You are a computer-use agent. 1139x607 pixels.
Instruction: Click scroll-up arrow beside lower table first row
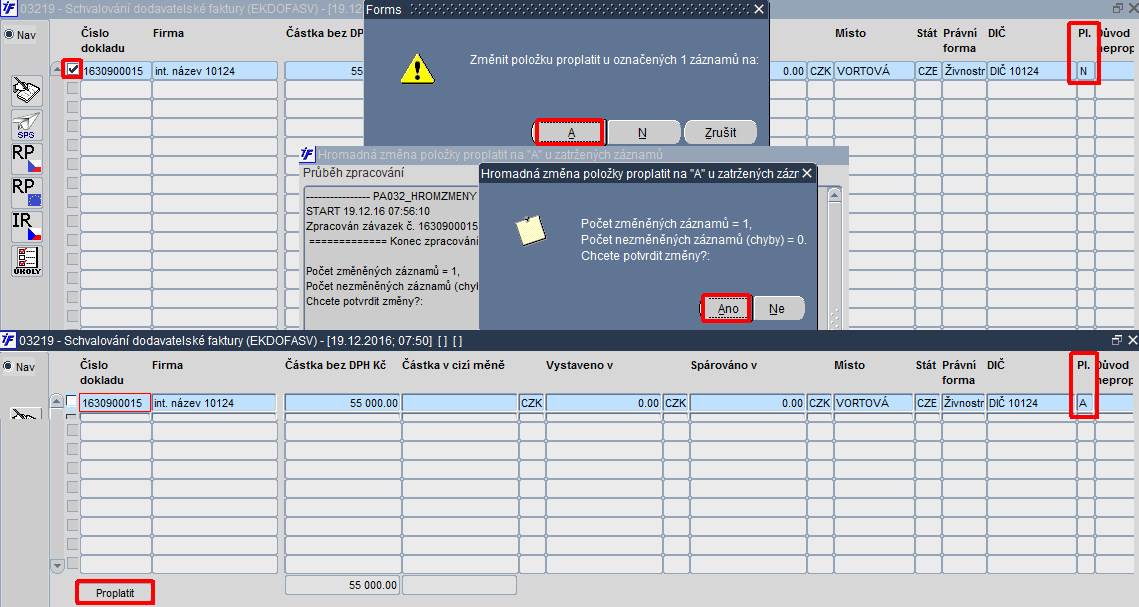(57, 402)
